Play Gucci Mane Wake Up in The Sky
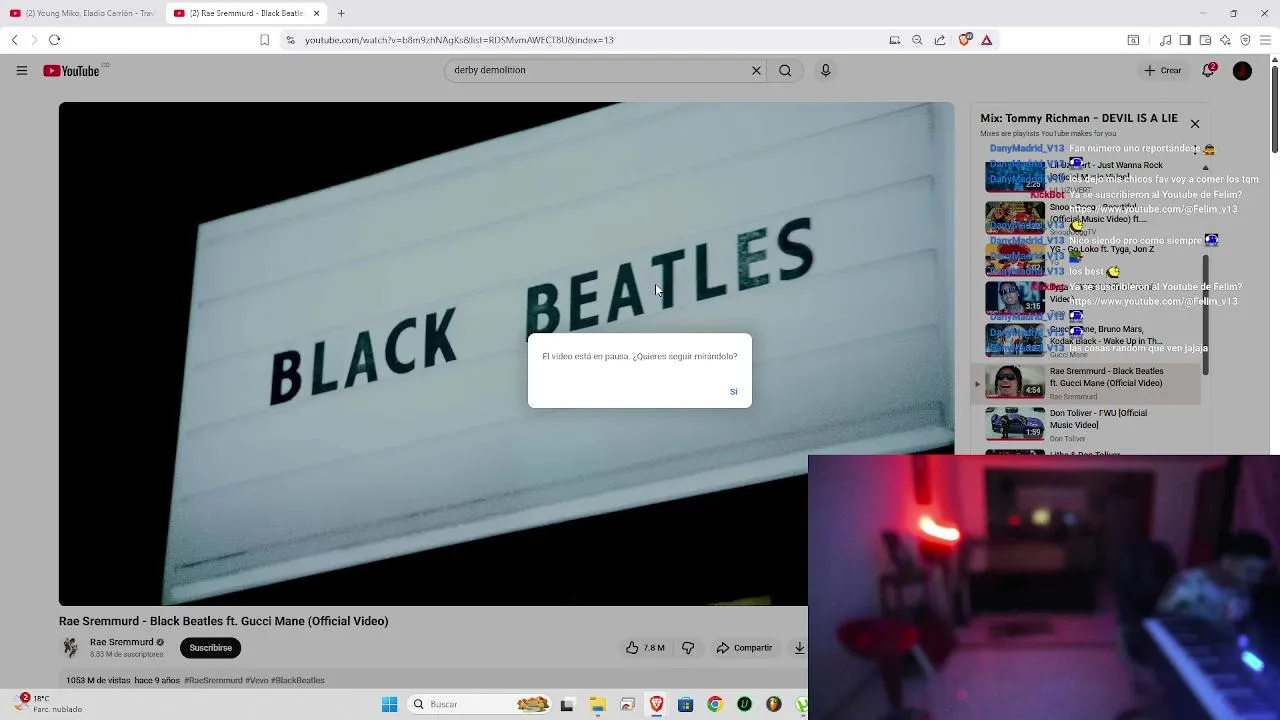The height and width of the screenshot is (720, 1280). [x=1085, y=341]
